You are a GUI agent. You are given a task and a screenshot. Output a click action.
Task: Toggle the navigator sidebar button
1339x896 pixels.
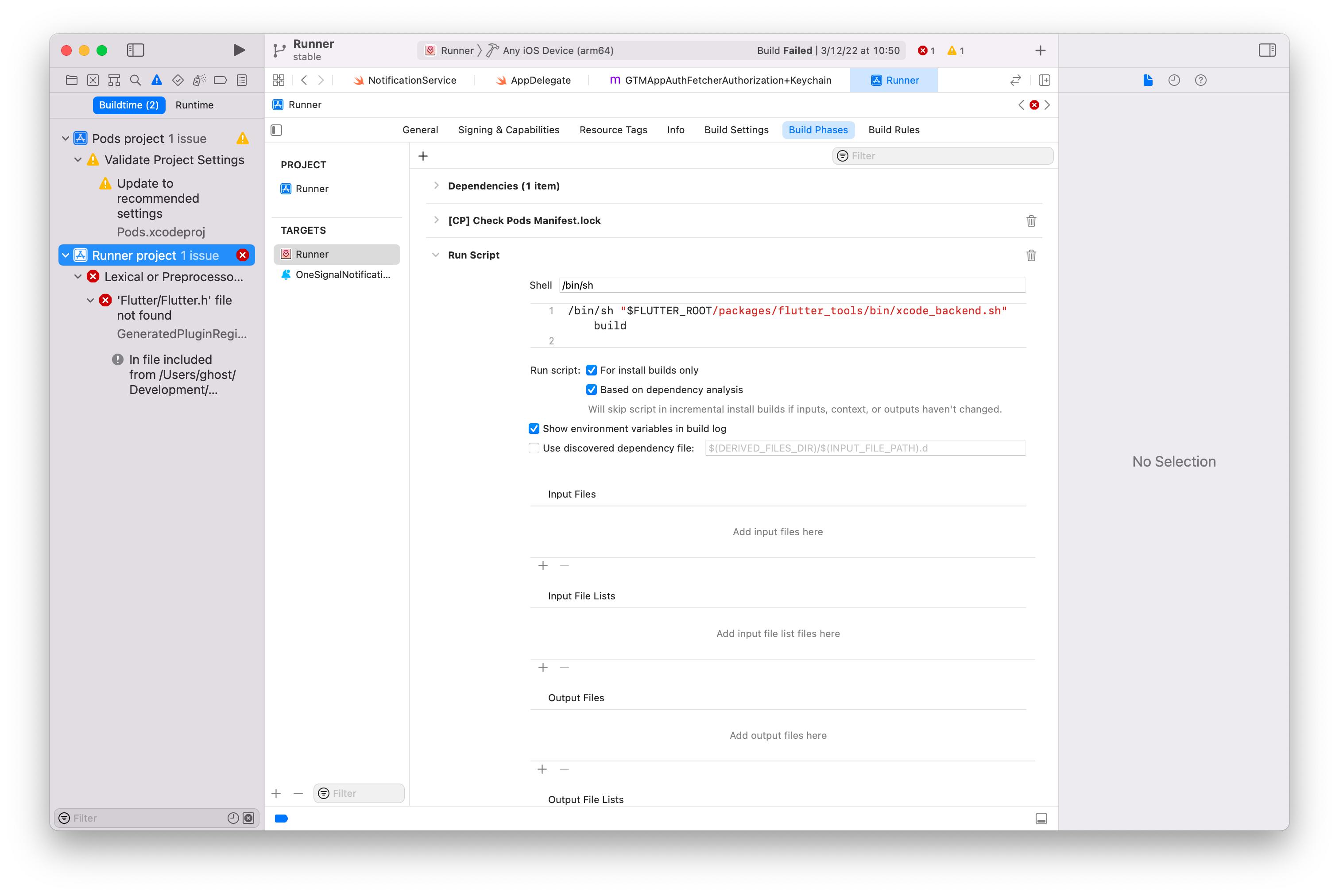coord(135,50)
